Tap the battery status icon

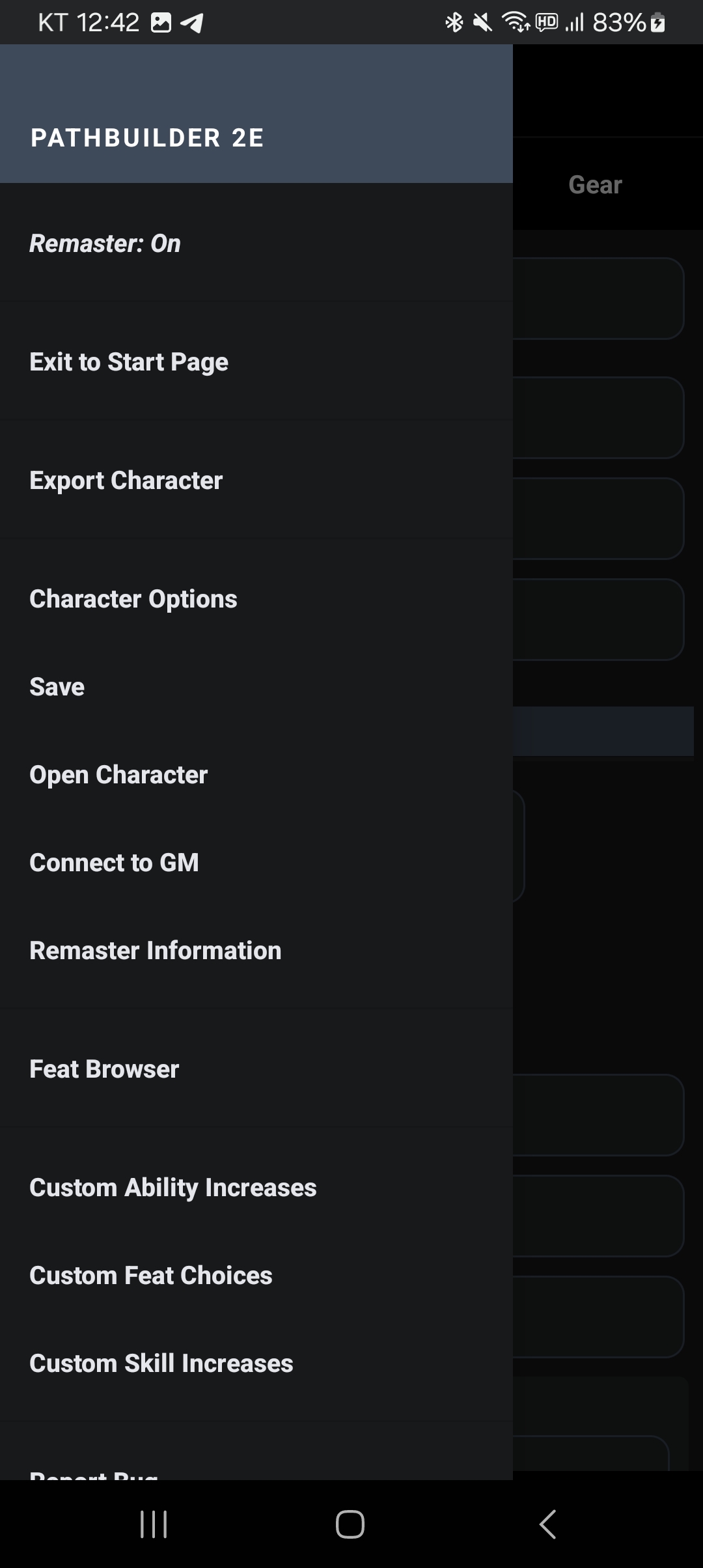(x=658, y=23)
